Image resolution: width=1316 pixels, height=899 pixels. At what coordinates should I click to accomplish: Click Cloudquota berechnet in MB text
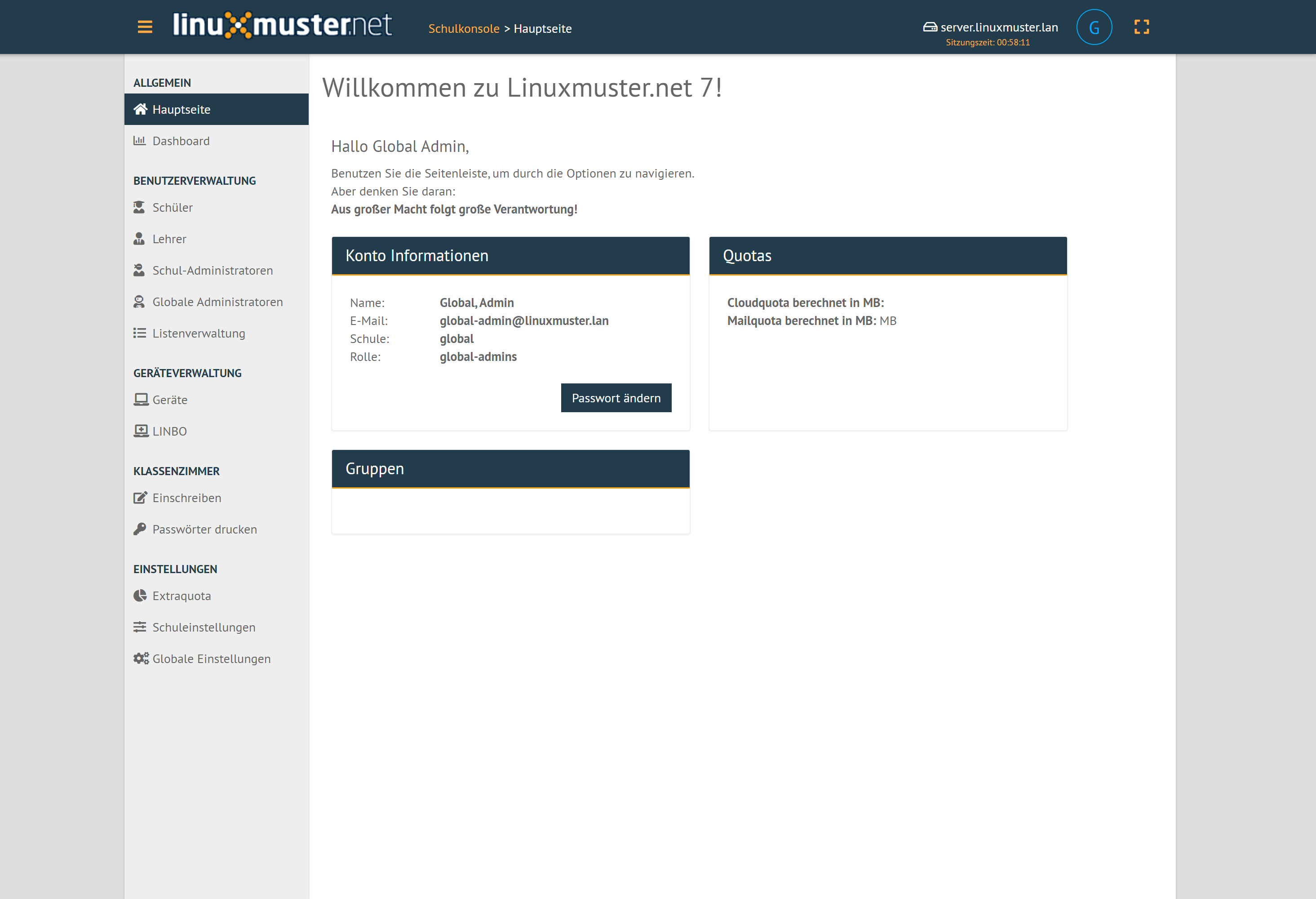click(805, 303)
